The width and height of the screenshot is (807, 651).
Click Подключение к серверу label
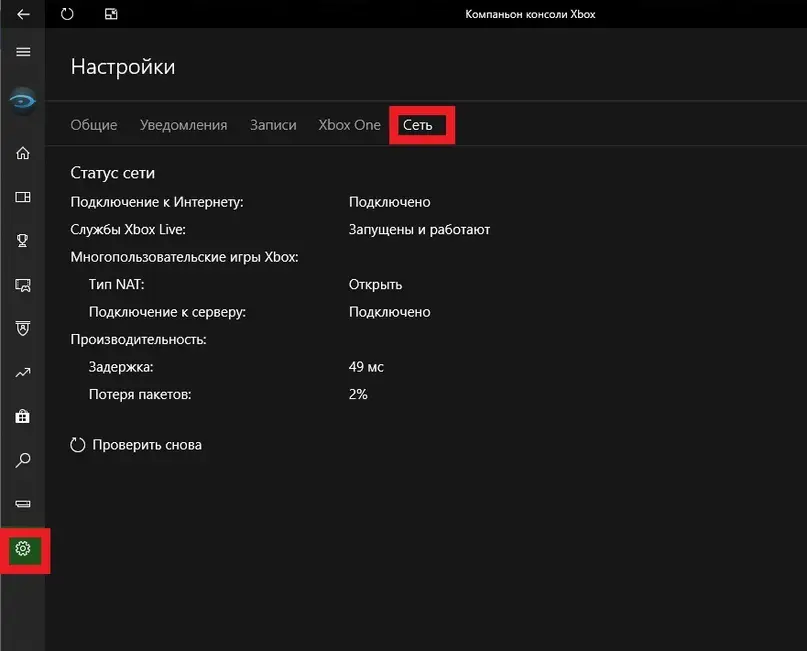pos(167,312)
